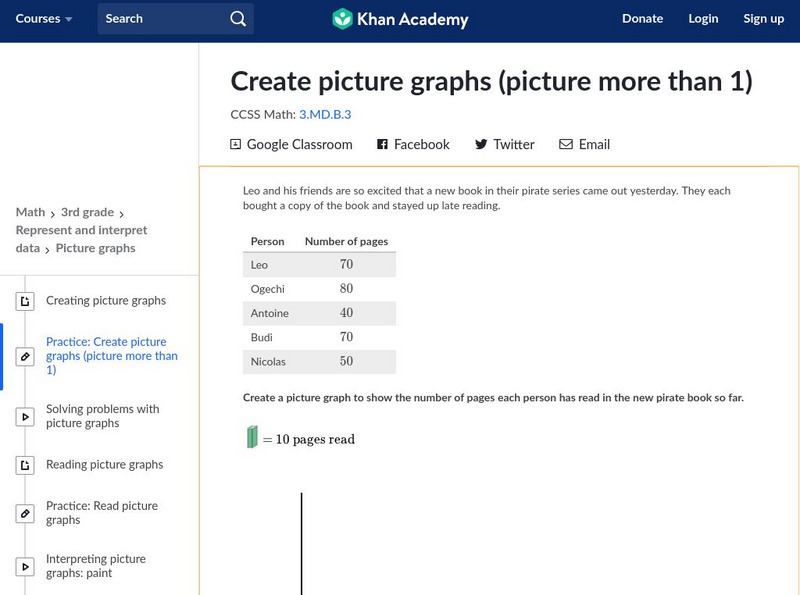This screenshot has width=800, height=595.
Task: Click the Solving problems video play icon
Action: click(25, 416)
